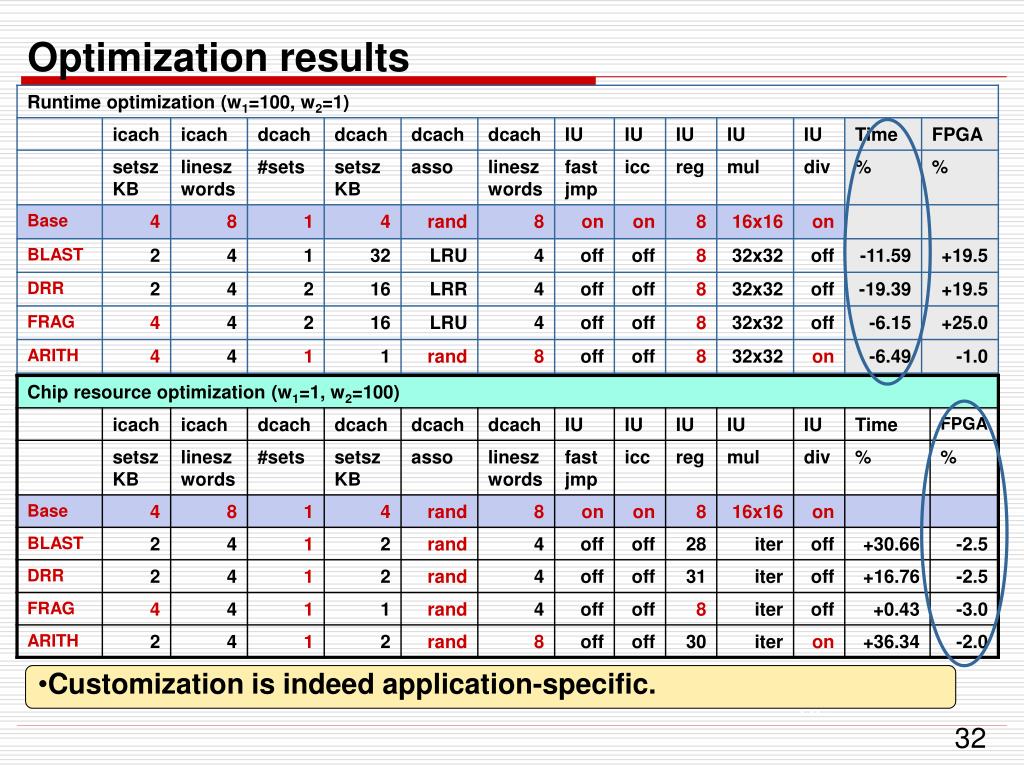Select '#sets' subheader in the chip resource table
This screenshot has width=1024, height=768.
281,457
